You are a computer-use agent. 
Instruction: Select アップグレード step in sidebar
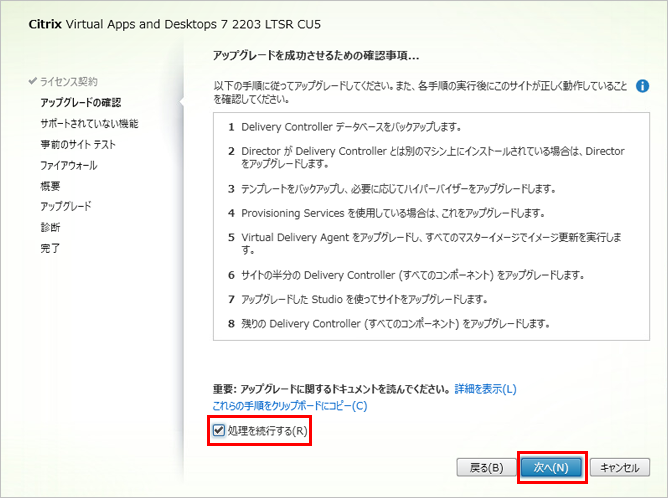pos(66,206)
